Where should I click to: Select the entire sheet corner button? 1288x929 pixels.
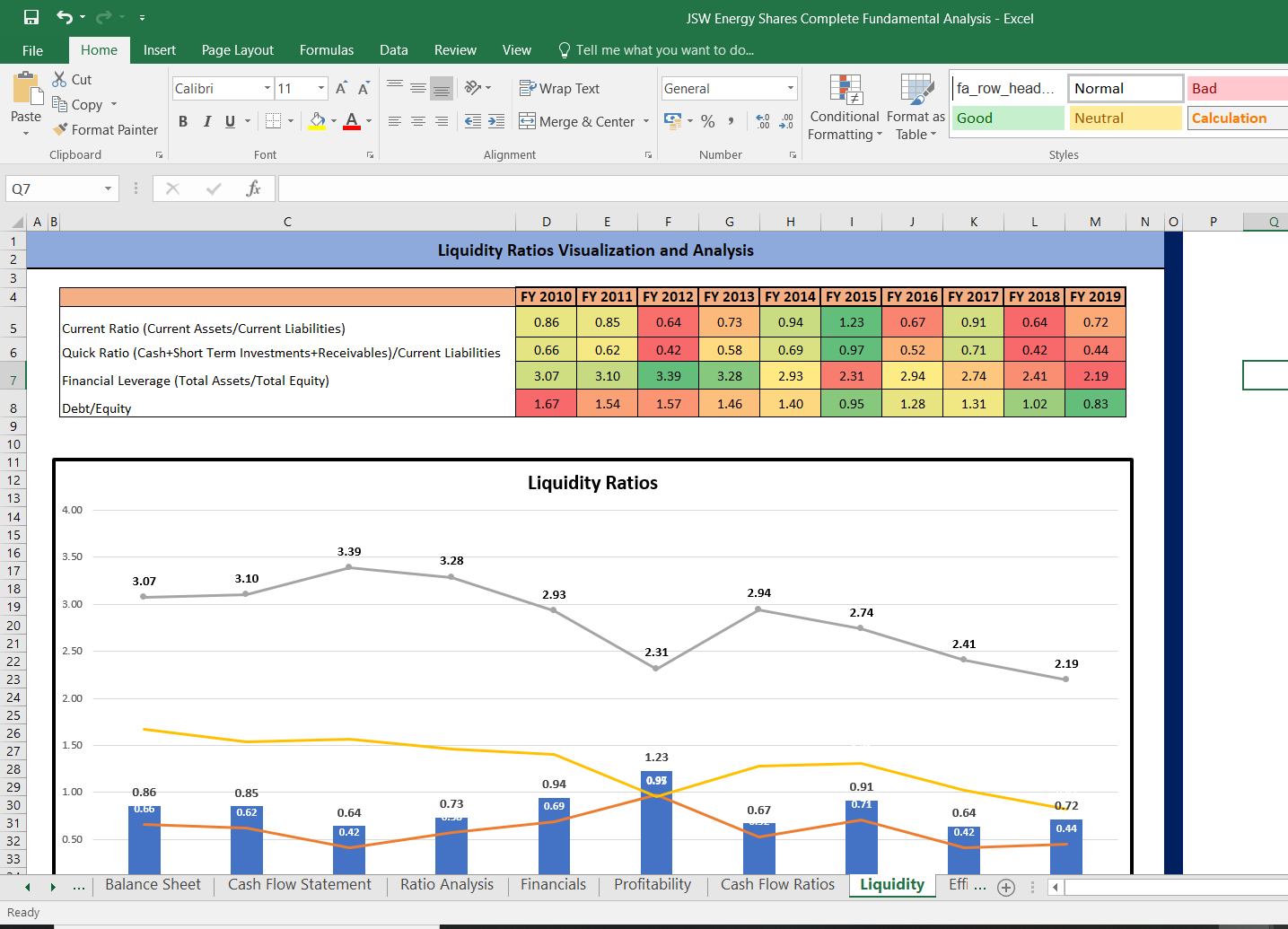pyautogui.click(x=15, y=222)
